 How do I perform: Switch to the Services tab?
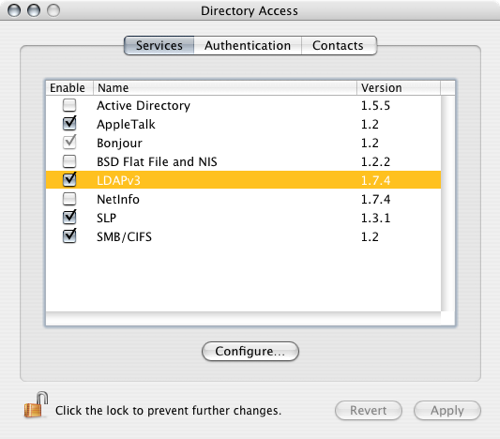[x=159, y=45]
